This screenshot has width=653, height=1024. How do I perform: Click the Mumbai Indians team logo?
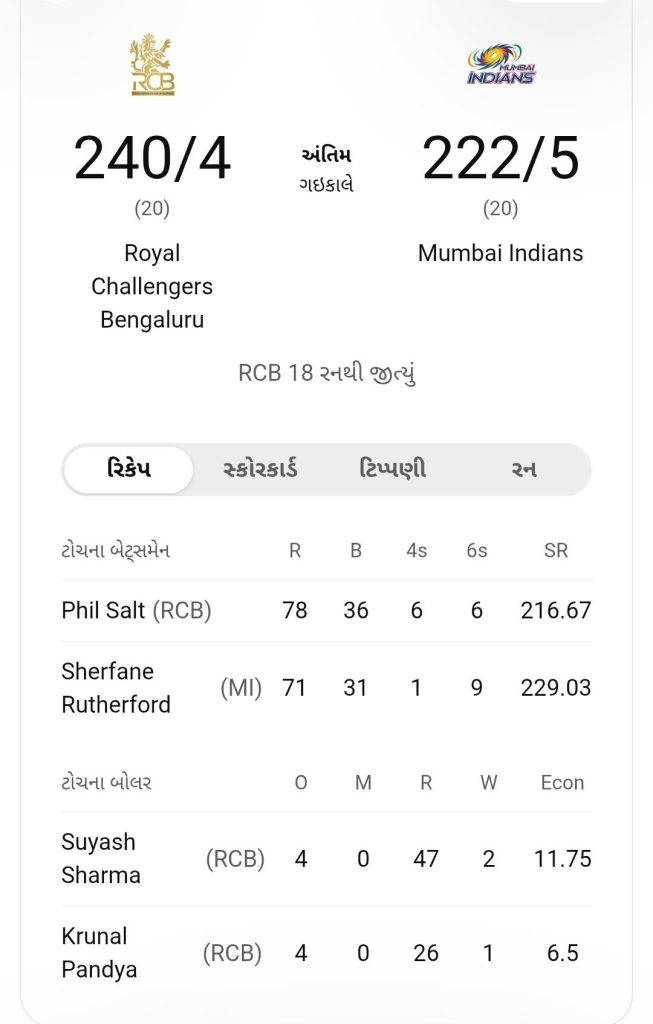tap(500, 67)
